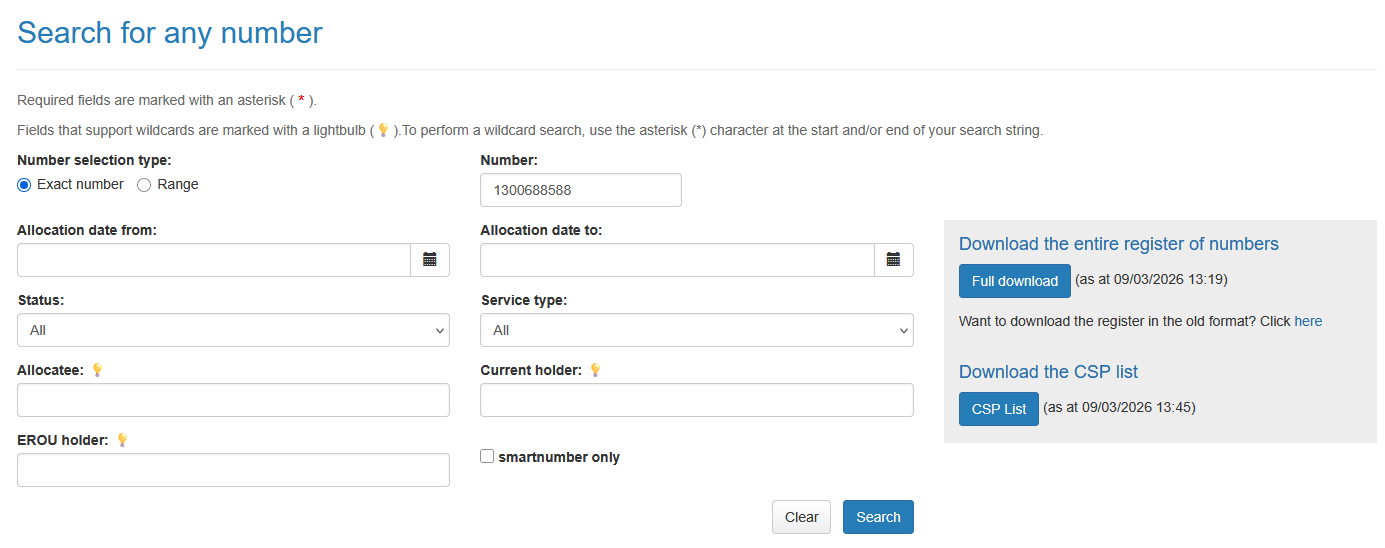Click the Full download button
Viewport: 1385px width, 548px height.
pyautogui.click(x=1014, y=281)
